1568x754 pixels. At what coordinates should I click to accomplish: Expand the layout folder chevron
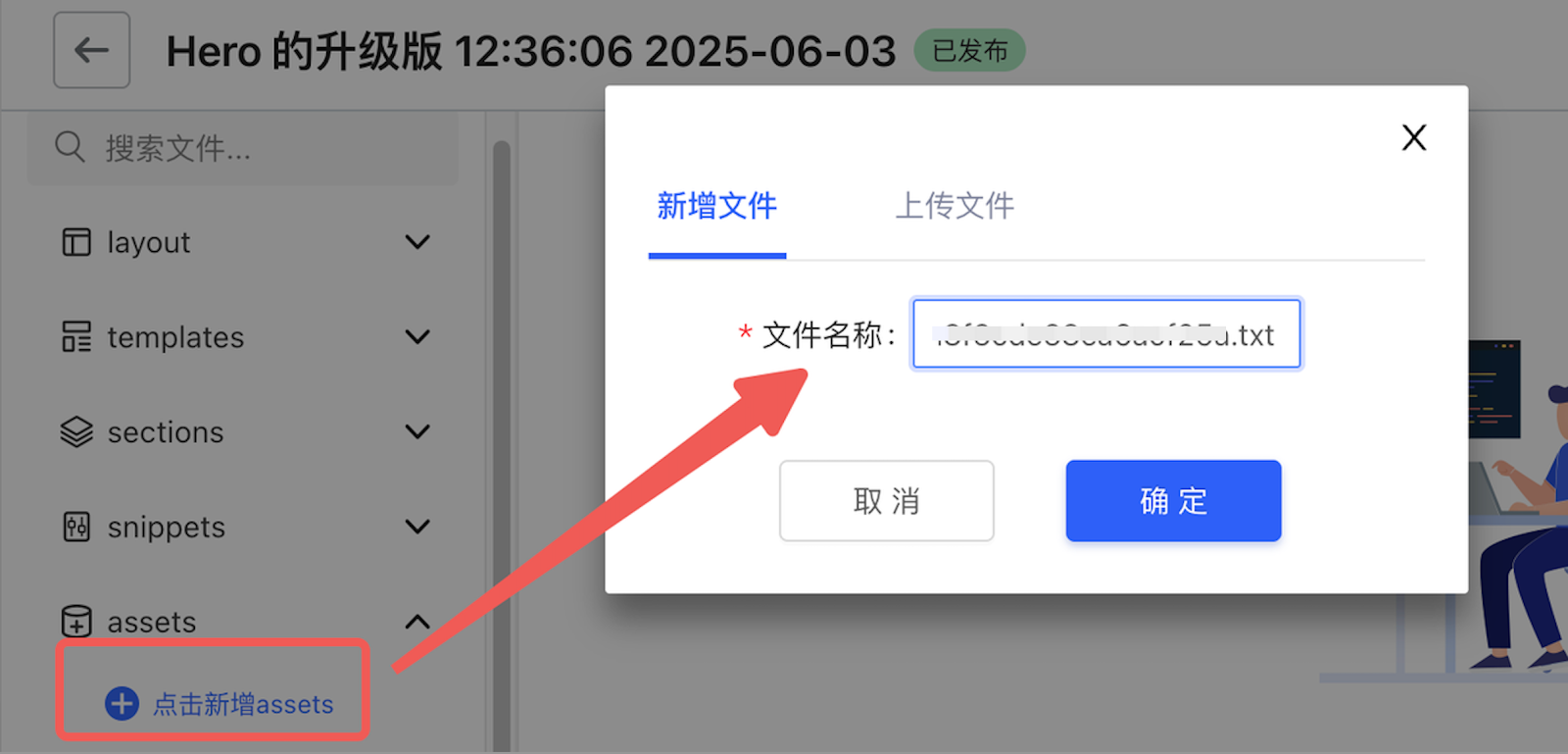[417, 242]
